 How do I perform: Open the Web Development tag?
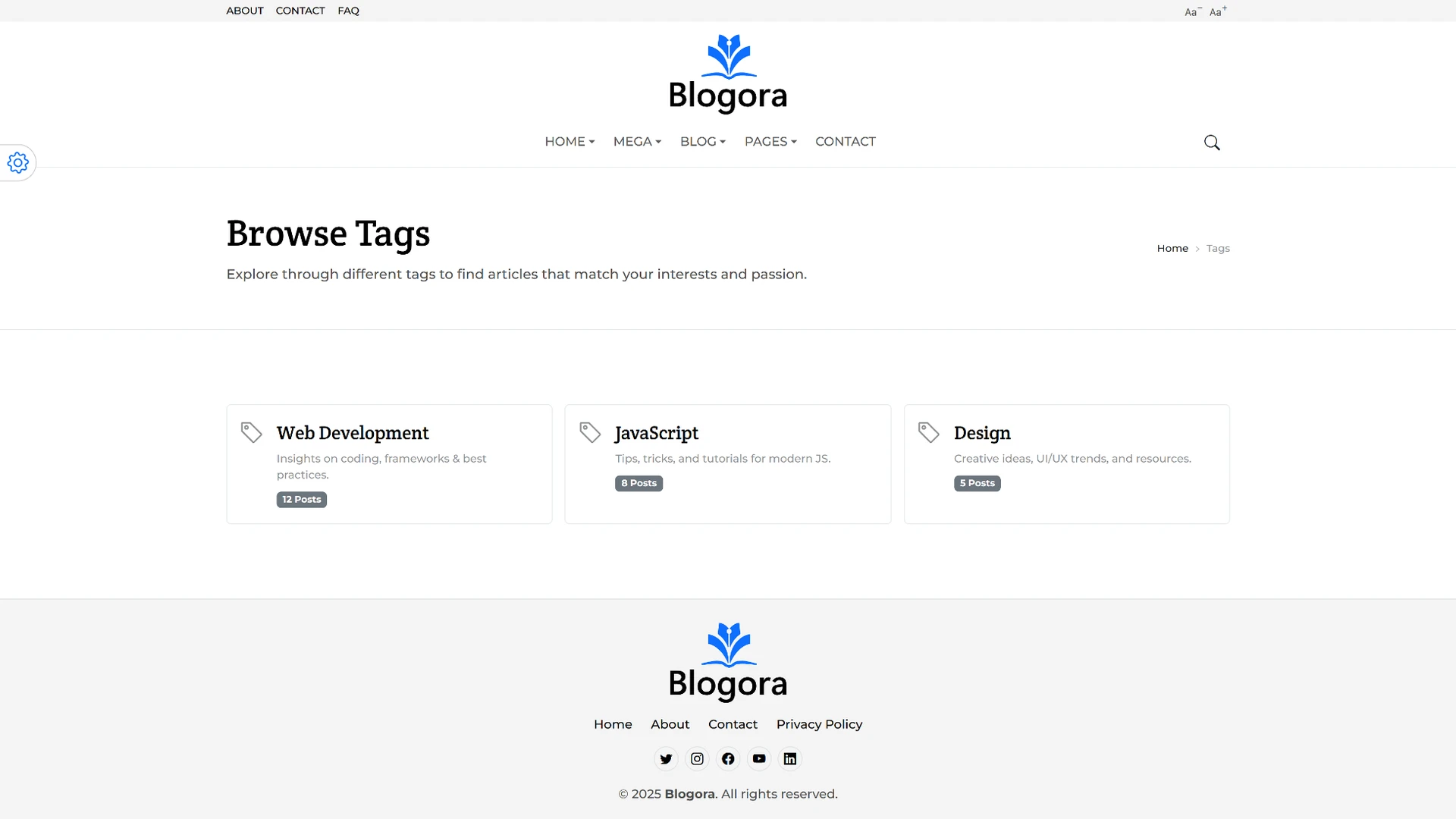click(353, 433)
